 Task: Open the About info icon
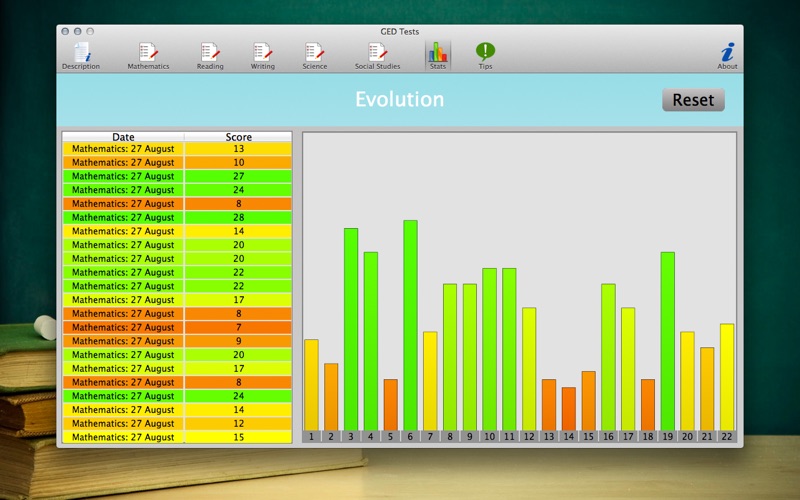pyautogui.click(x=727, y=56)
